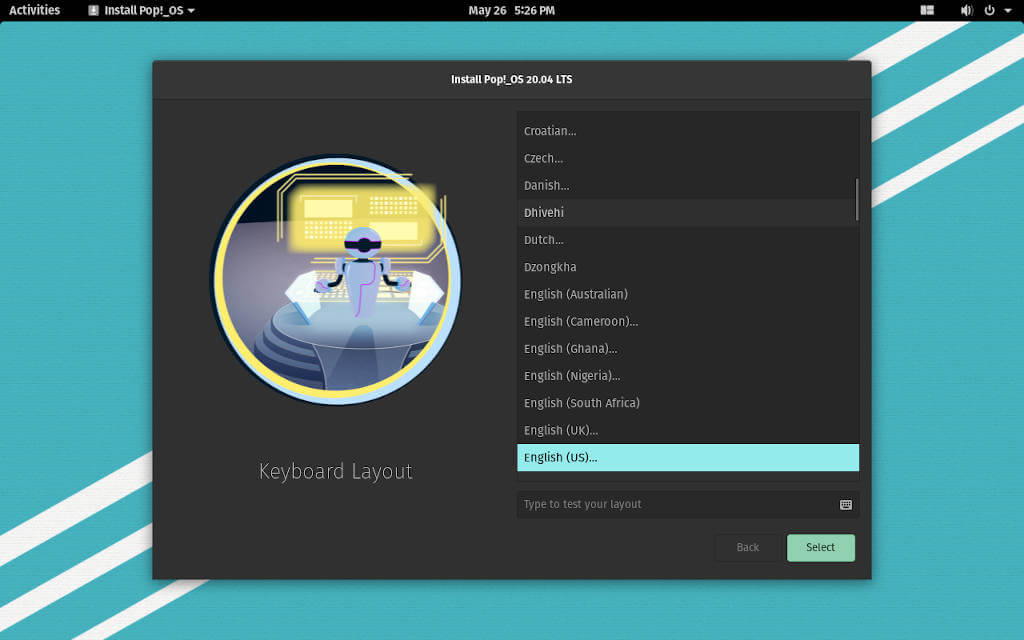The height and width of the screenshot is (640, 1024).
Task: Click the robot illustration circle
Action: (x=335, y=281)
